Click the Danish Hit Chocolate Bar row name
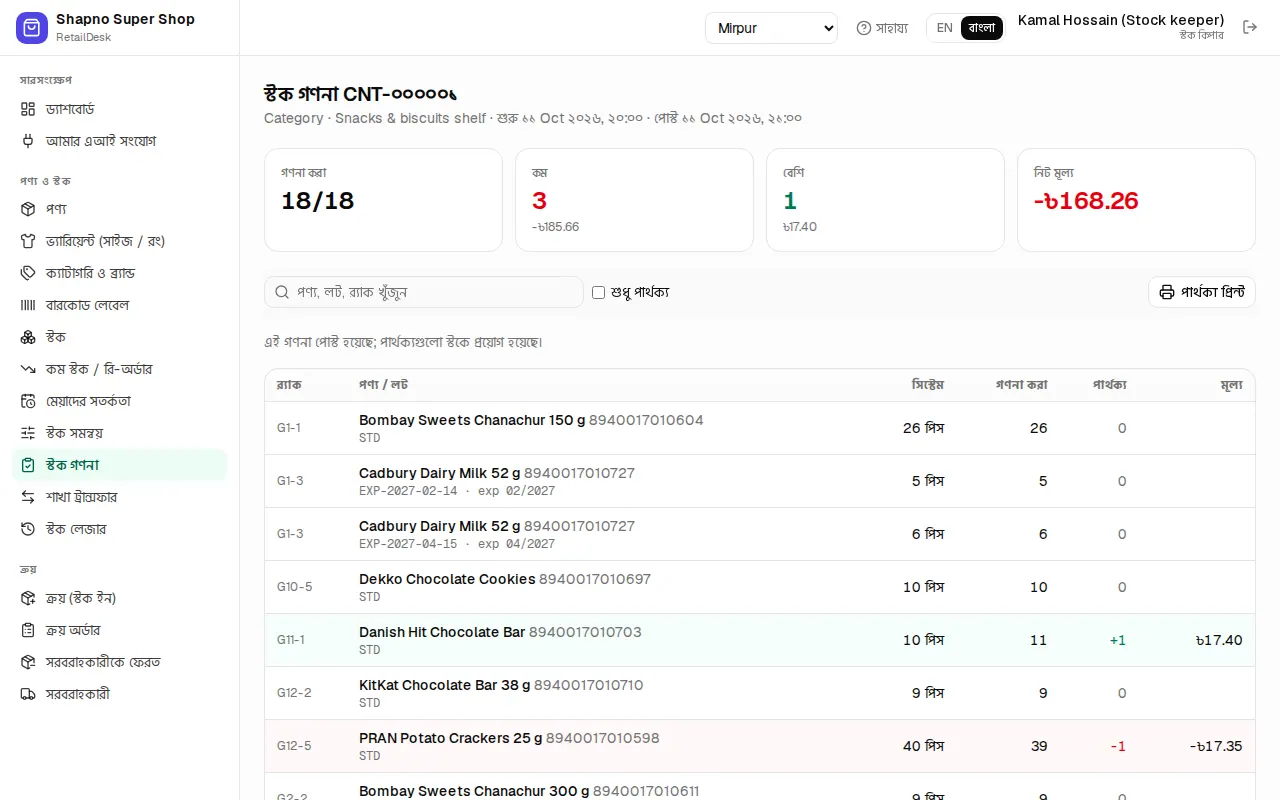Image resolution: width=1280 pixels, height=800 pixels. pos(442,632)
